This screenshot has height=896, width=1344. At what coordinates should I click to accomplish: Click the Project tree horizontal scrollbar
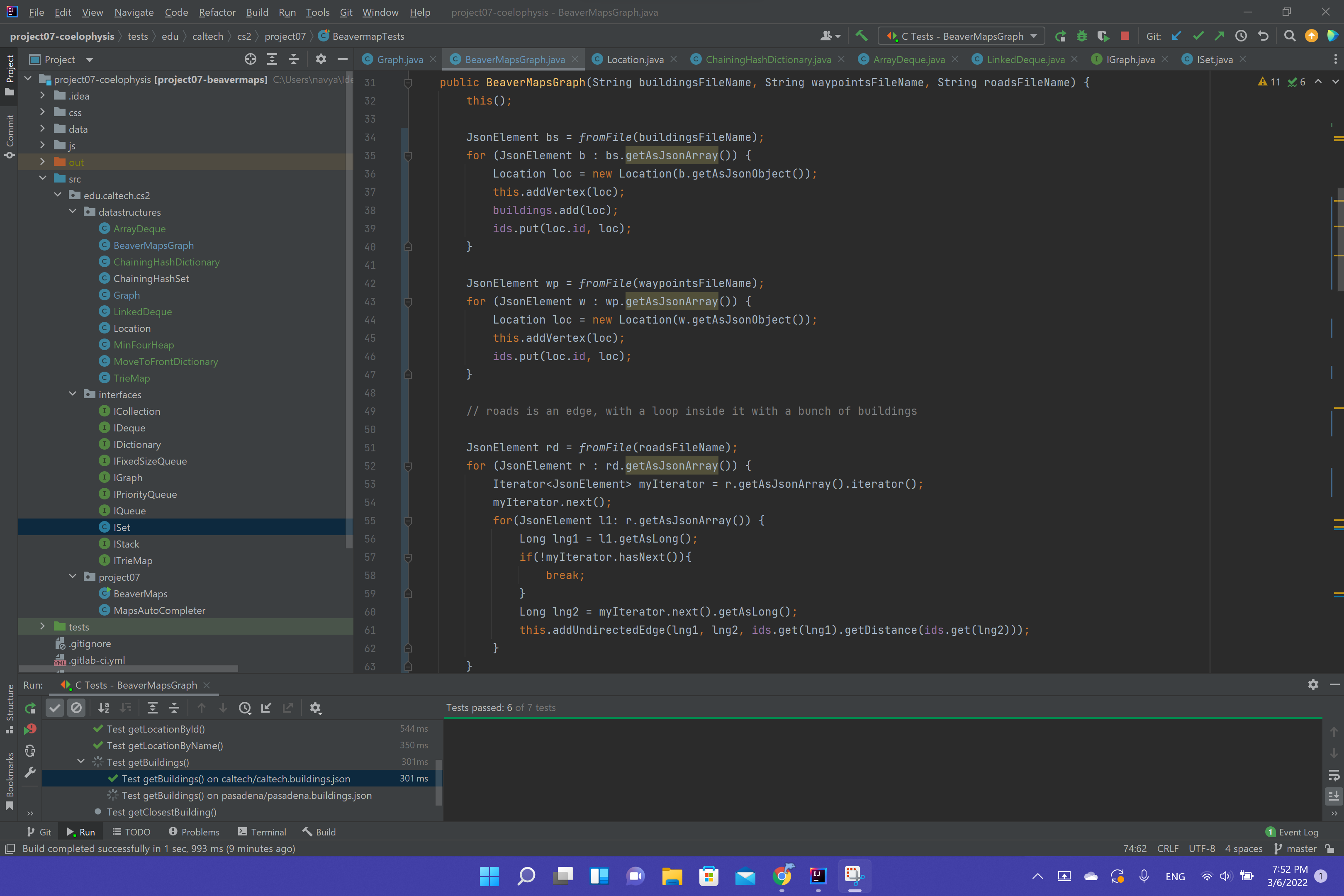[129, 669]
